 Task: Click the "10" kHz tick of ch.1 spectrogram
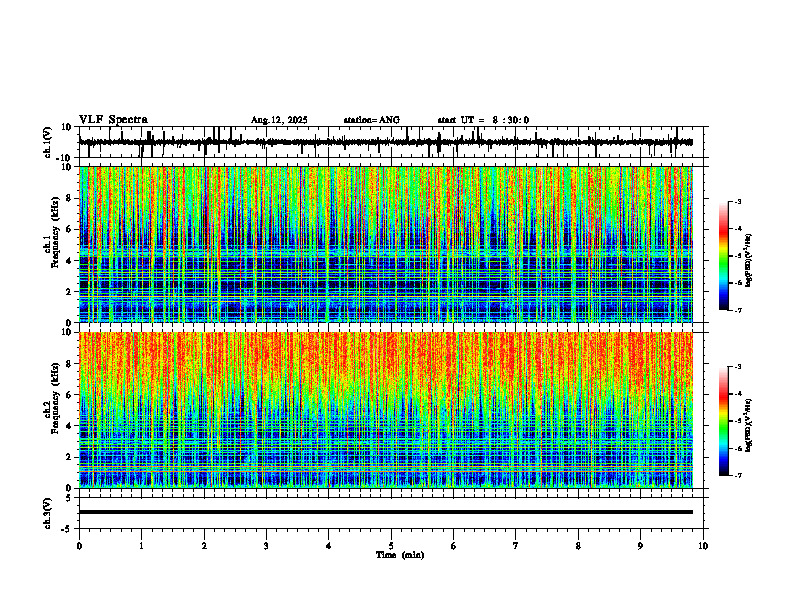pos(66,167)
